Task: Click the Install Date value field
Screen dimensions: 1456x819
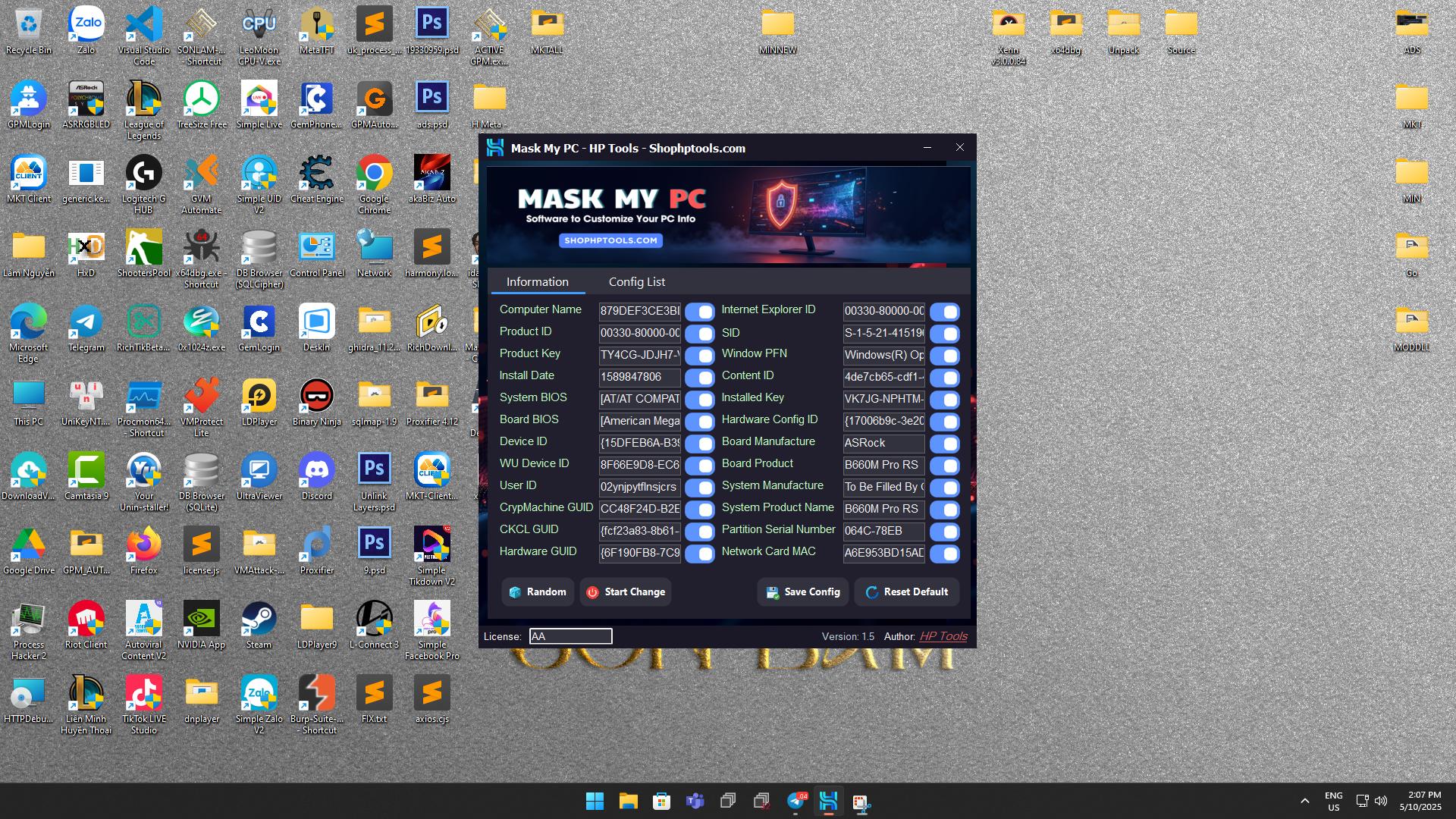Action: pyautogui.click(x=640, y=377)
